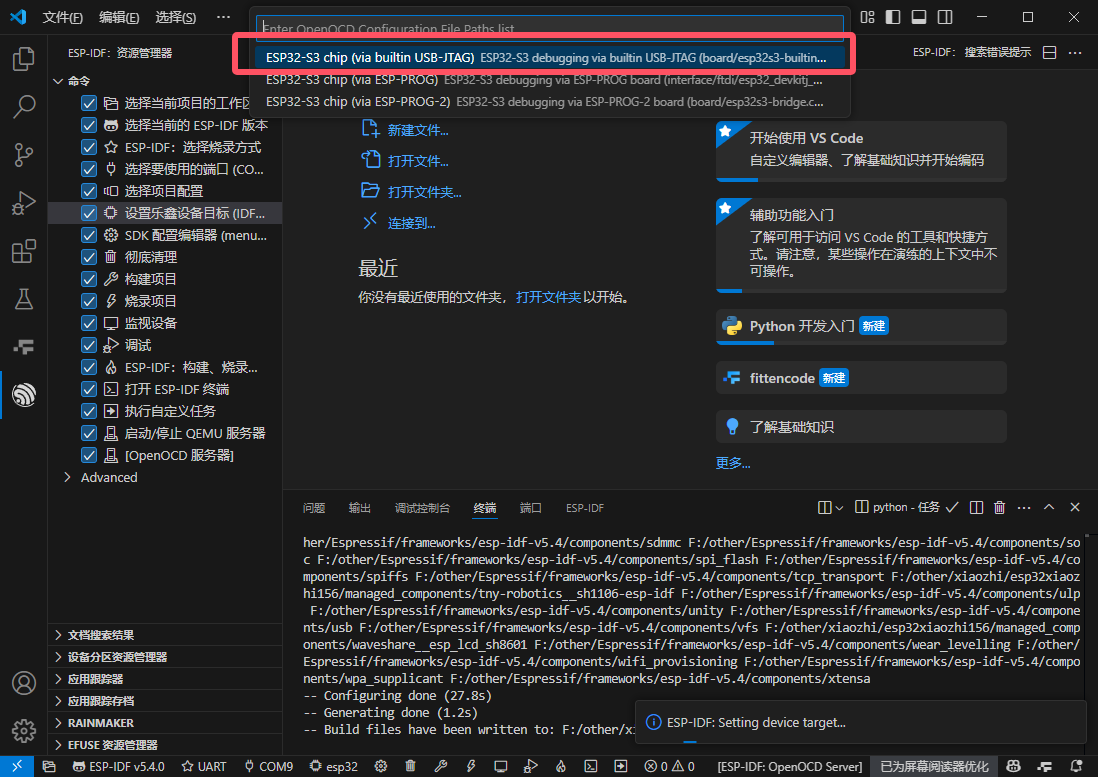Expand the Advanced tree node
The width and height of the screenshot is (1098, 777).
pyautogui.click(x=68, y=477)
